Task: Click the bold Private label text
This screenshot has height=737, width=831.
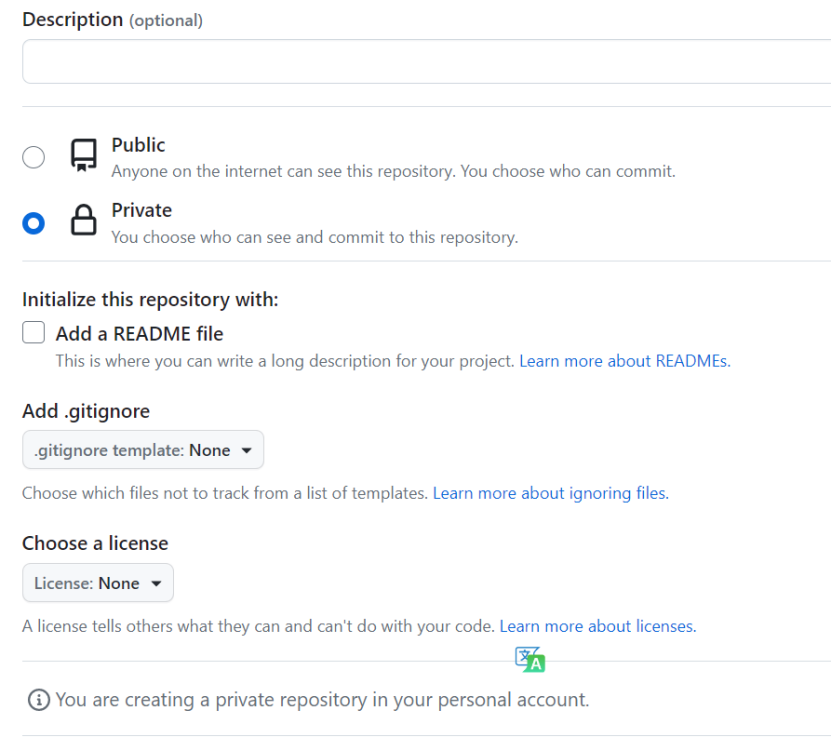Action: [x=141, y=210]
